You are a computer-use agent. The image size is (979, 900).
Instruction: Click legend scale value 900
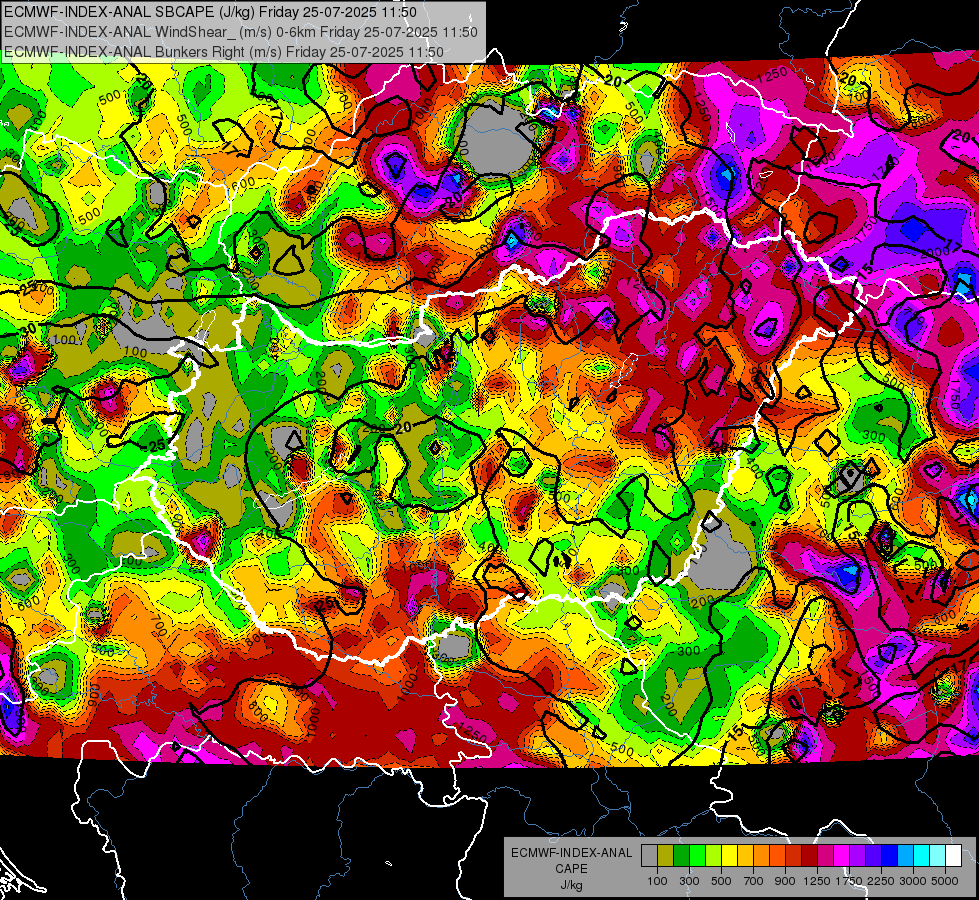click(x=785, y=881)
